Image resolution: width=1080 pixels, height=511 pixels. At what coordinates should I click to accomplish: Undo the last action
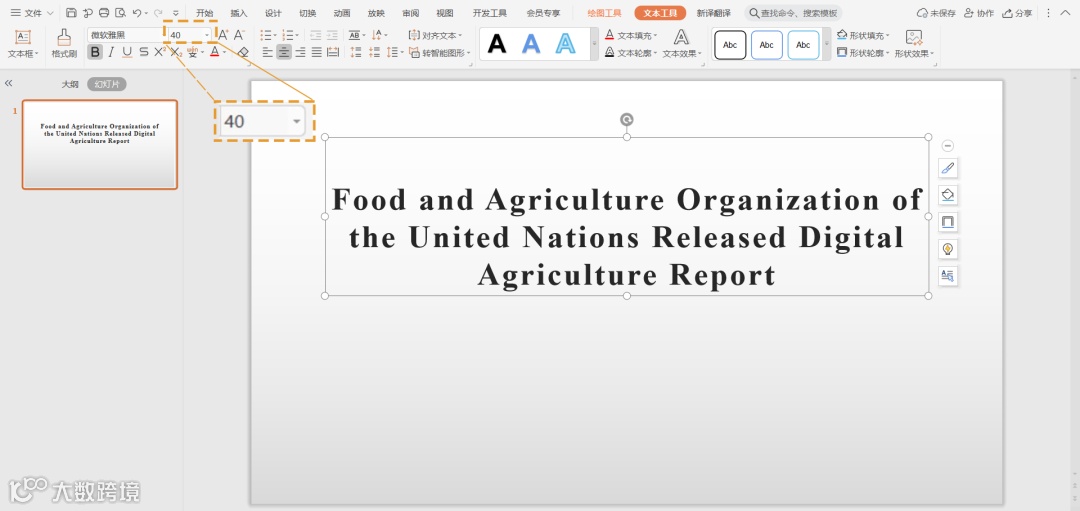[x=136, y=12]
